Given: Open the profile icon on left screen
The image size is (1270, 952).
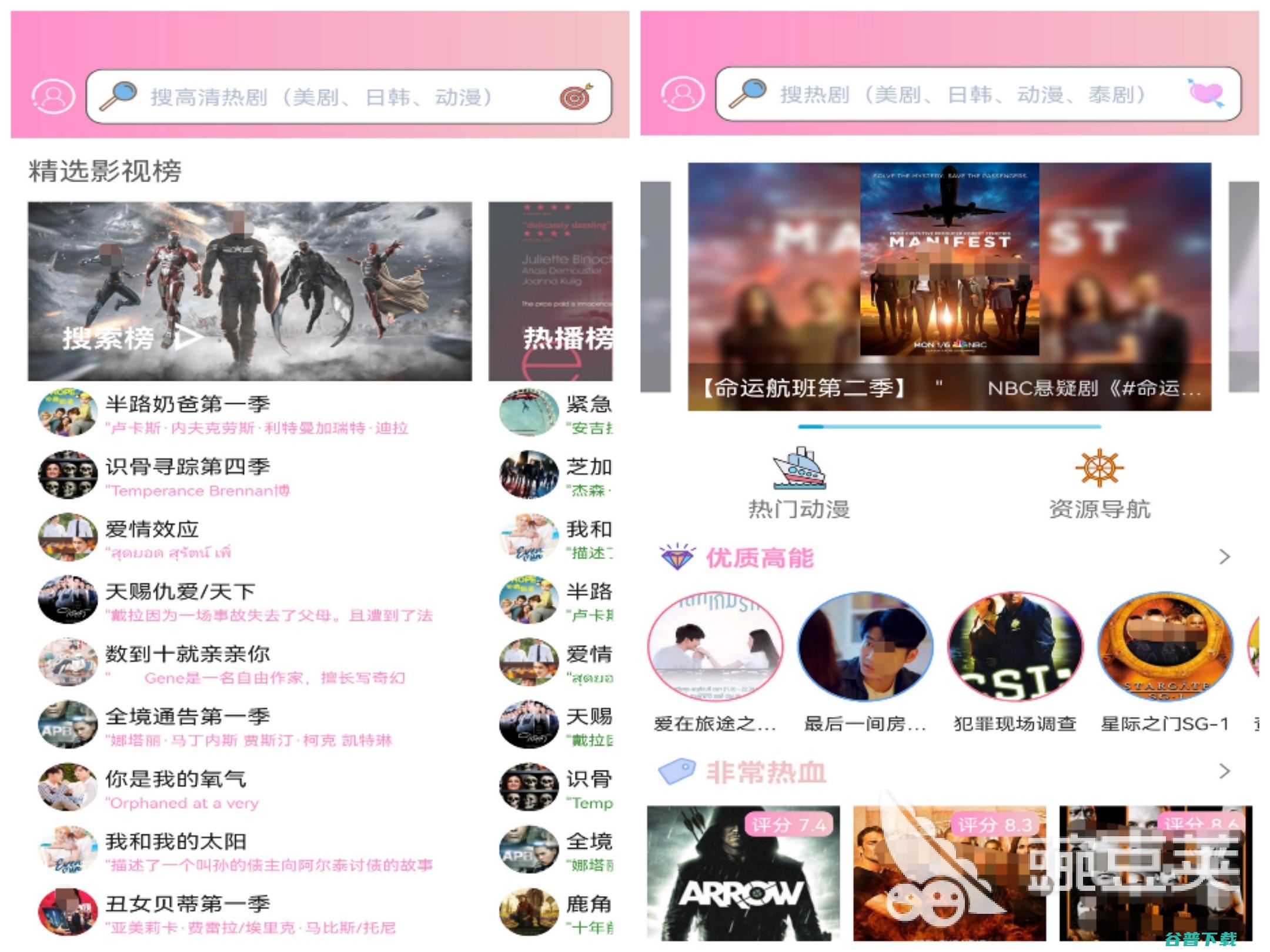Looking at the screenshot, I should pos(53,97).
